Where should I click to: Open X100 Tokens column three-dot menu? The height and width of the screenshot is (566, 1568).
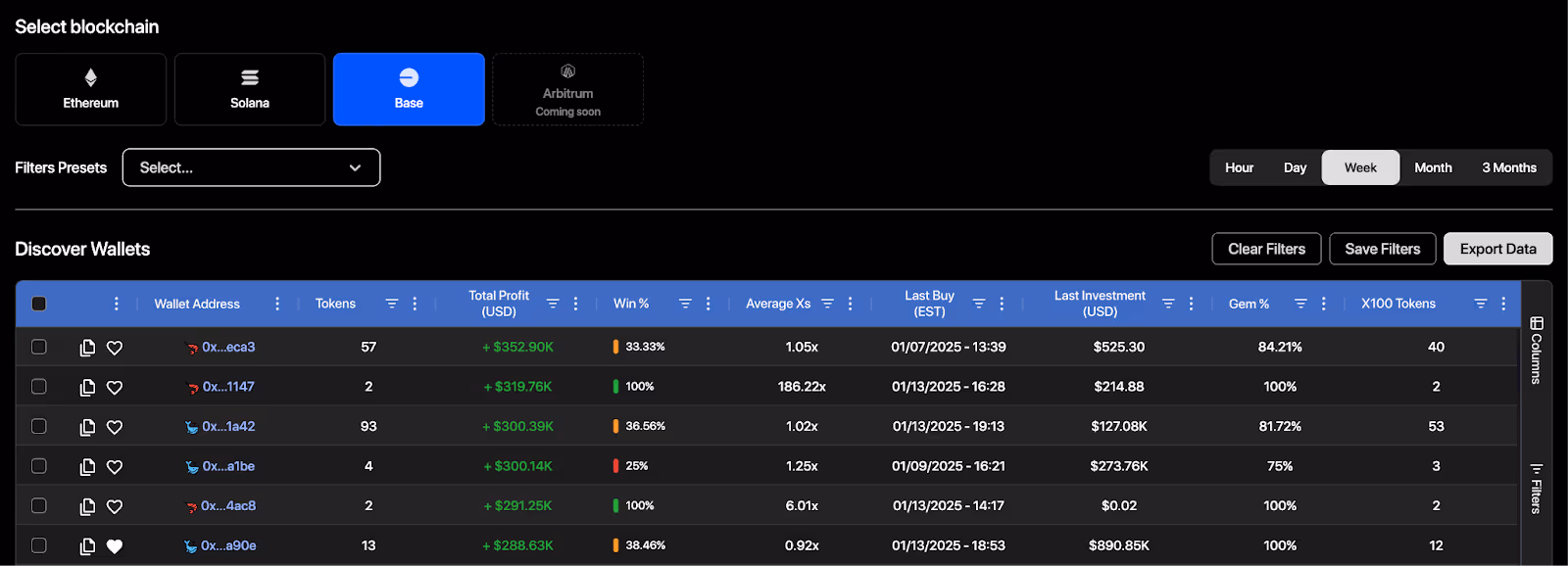[x=1503, y=304]
